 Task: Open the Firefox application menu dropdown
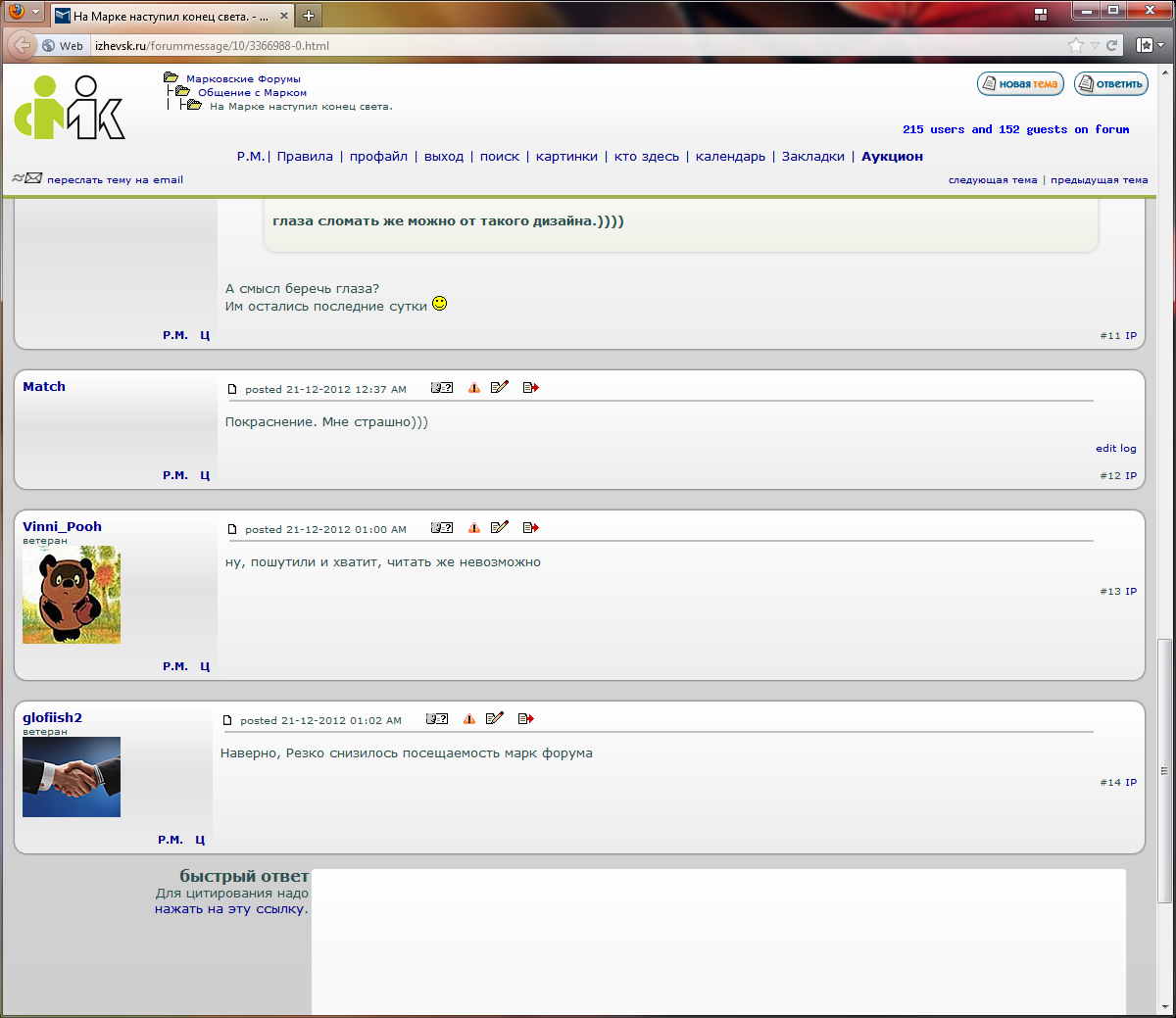click(24, 13)
